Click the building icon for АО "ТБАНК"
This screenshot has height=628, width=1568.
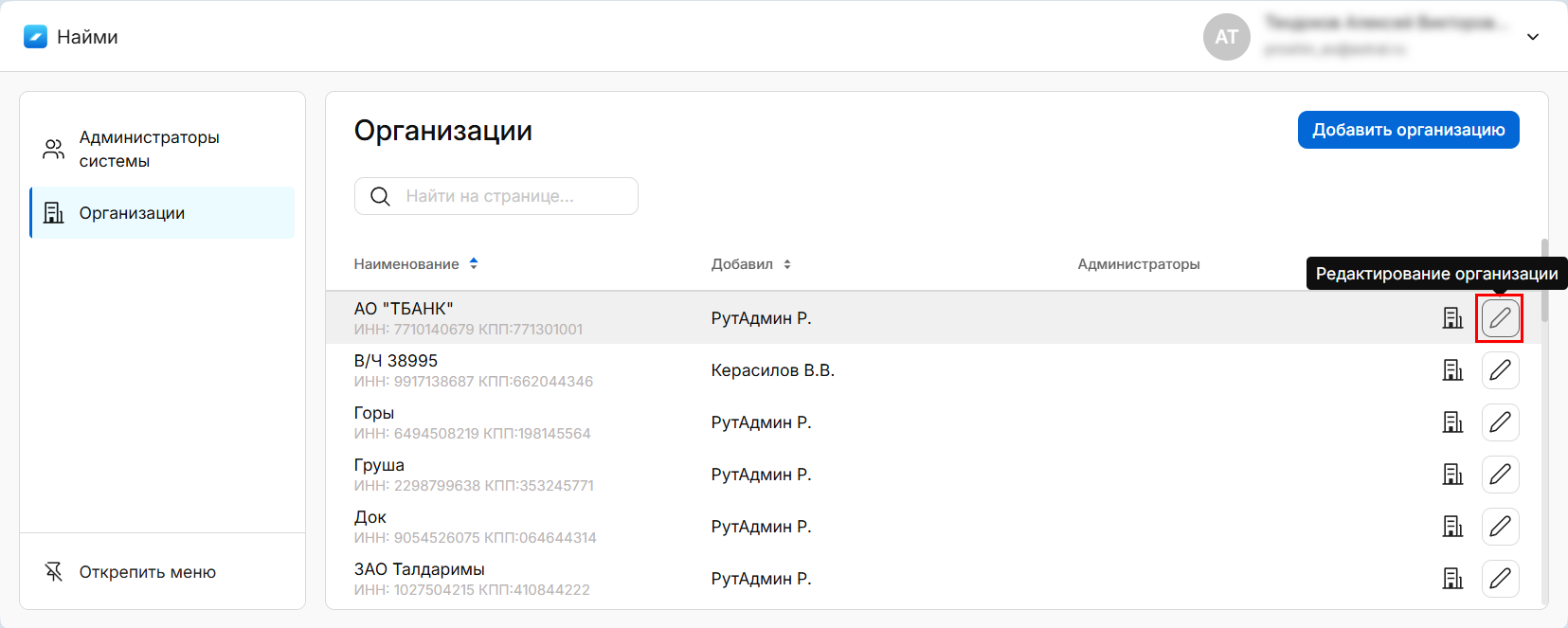[1452, 318]
